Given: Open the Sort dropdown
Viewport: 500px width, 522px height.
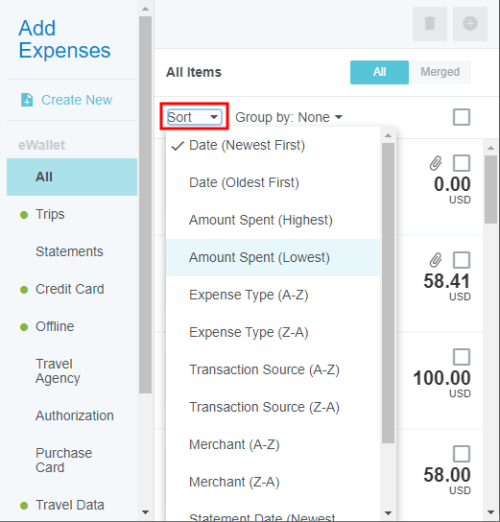Looking at the screenshot, I should point(194,117).
